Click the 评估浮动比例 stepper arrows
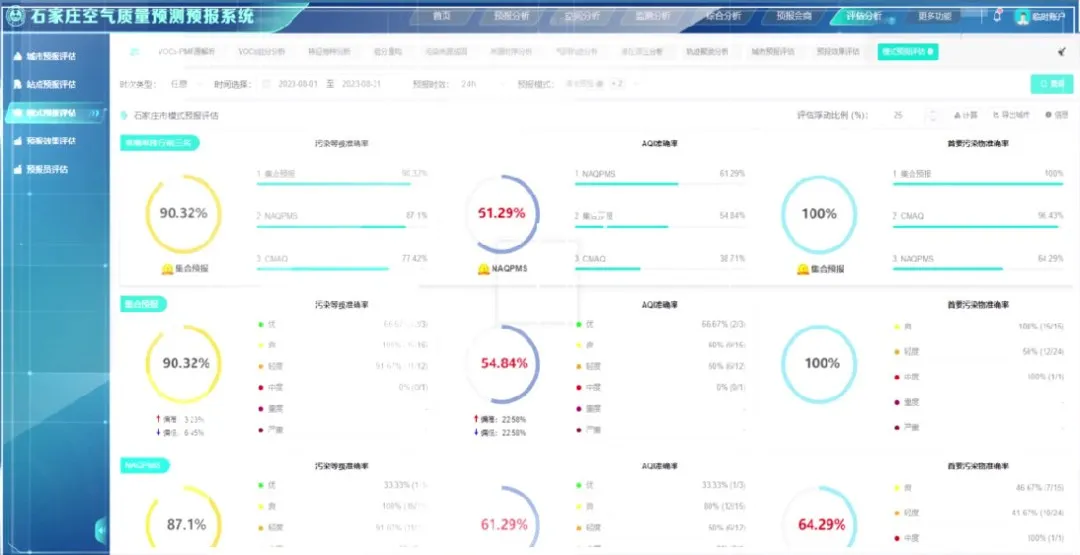This screenshot has width=1080, height=555. click(932, 116)
